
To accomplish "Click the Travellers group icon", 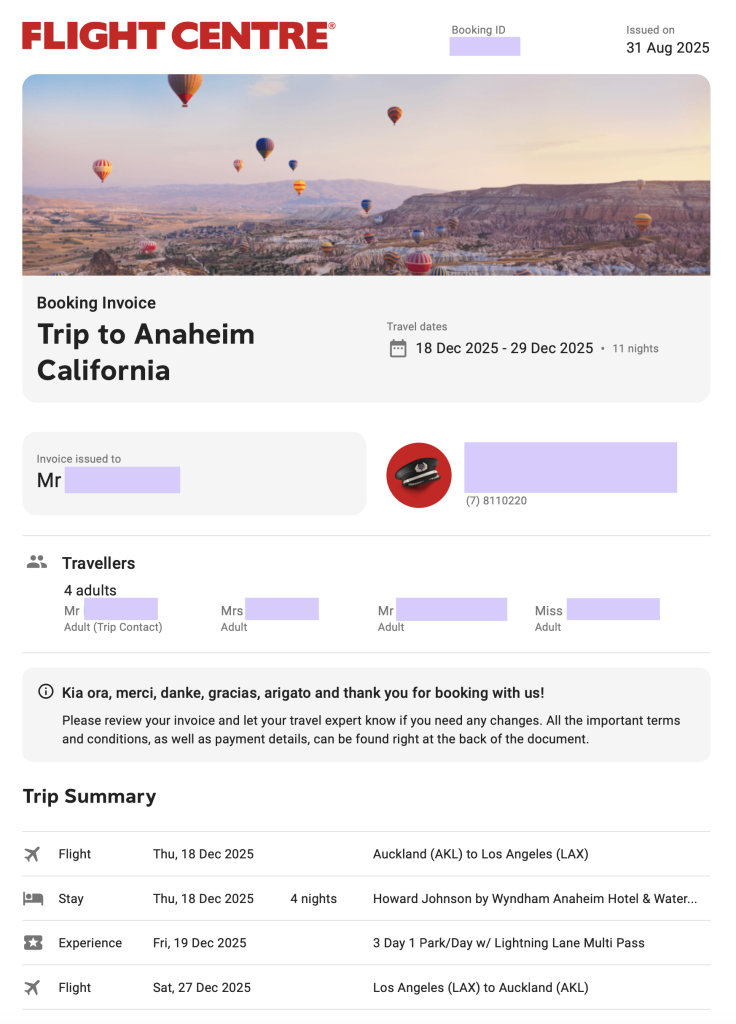I will [37, 562].
